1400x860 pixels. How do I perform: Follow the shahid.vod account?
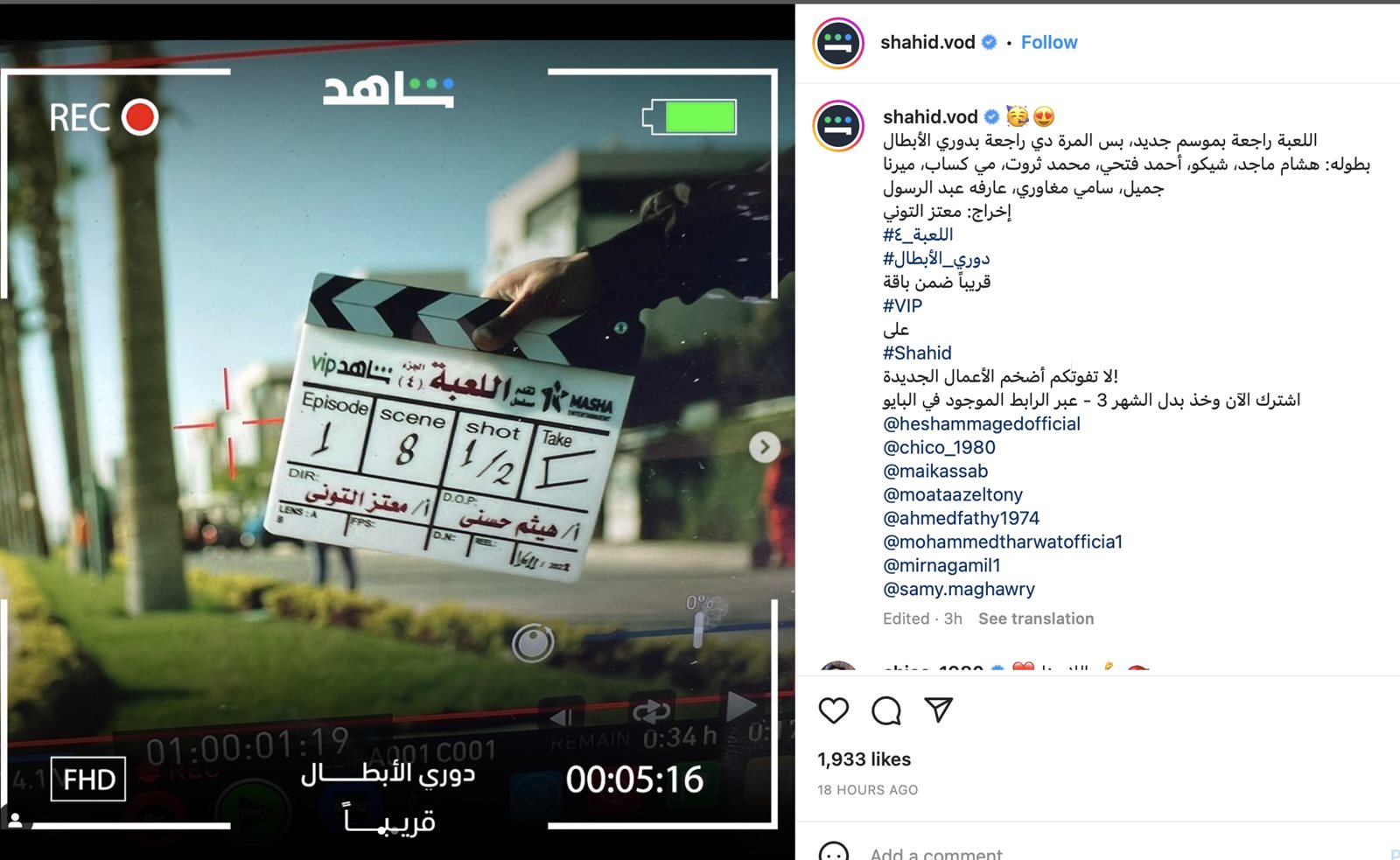click(x=1048, y=42)
